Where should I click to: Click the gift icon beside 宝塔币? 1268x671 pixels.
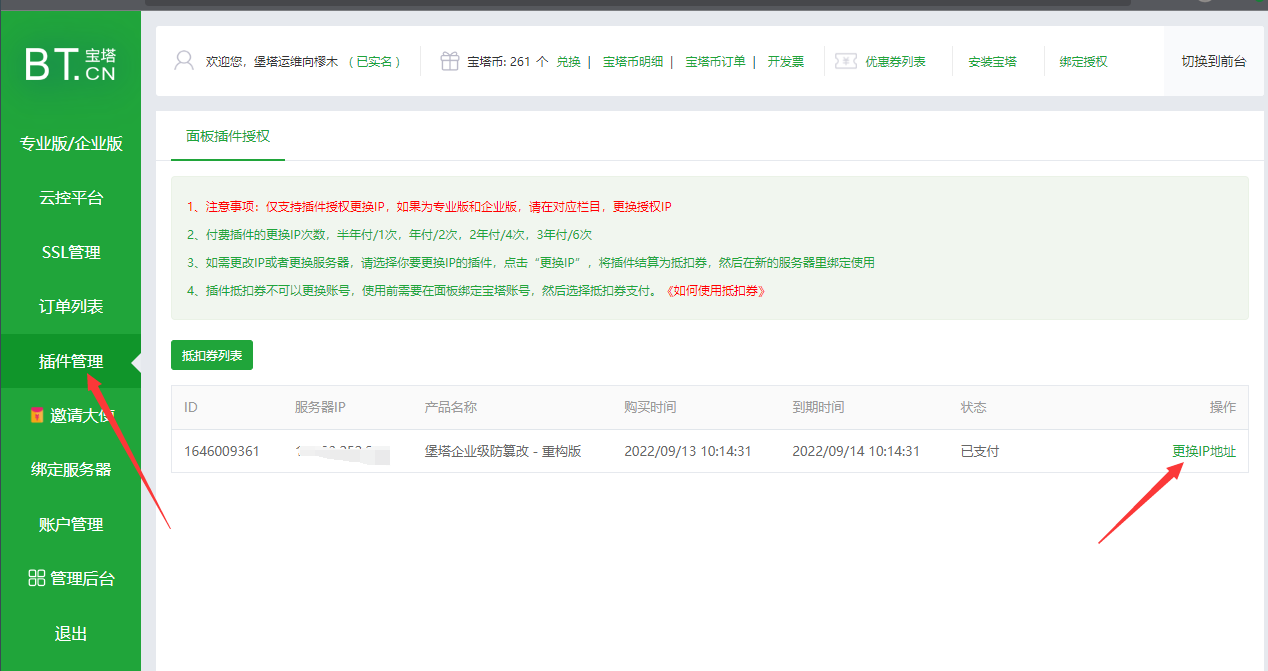[x=450, y=61]
